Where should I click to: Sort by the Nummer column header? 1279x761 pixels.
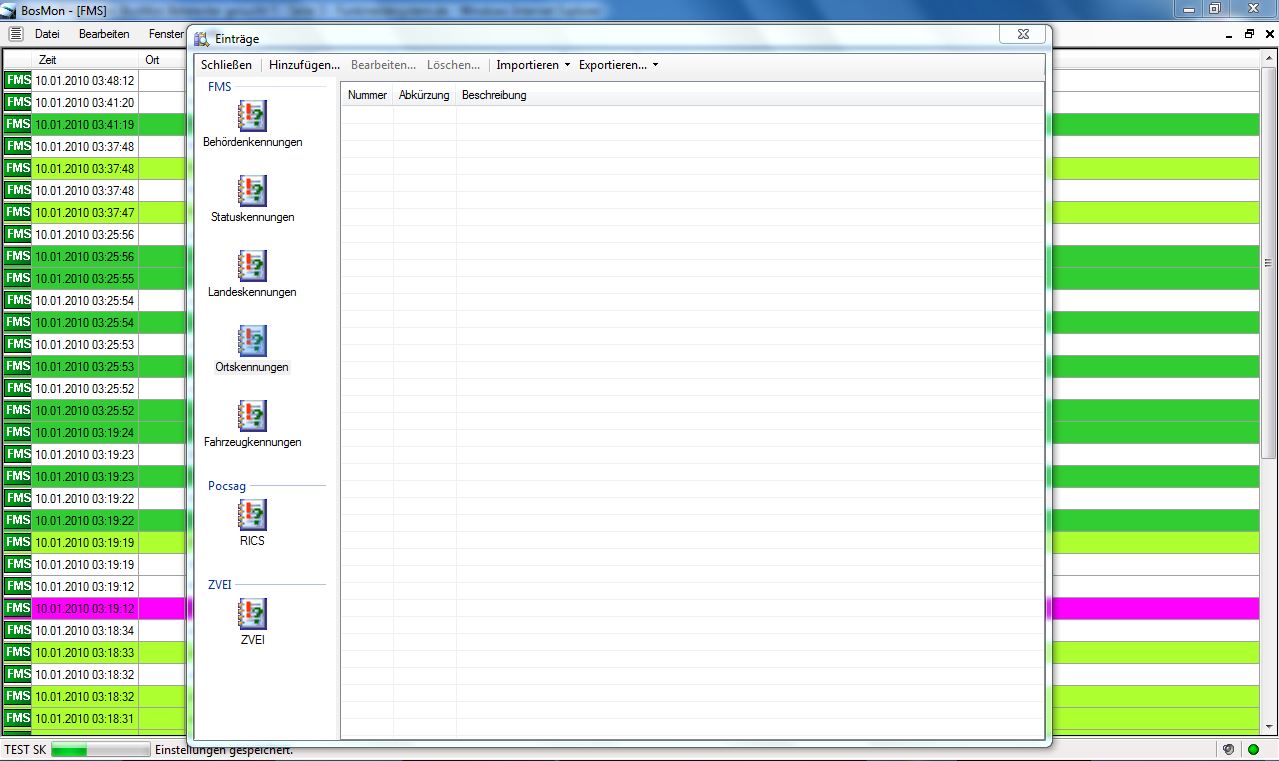tap(367, 95)
